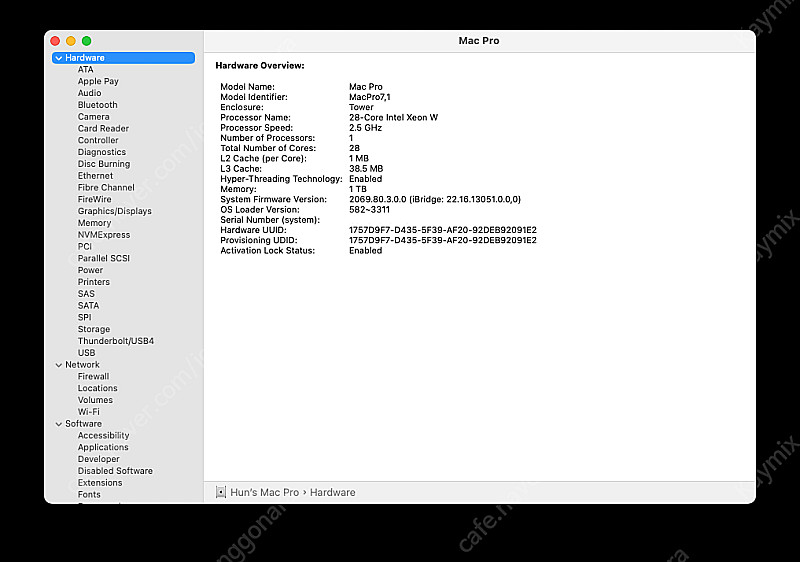Click the MacPro7,1 model identifier value
Screen dimensions: 800x562
(370, 97)
